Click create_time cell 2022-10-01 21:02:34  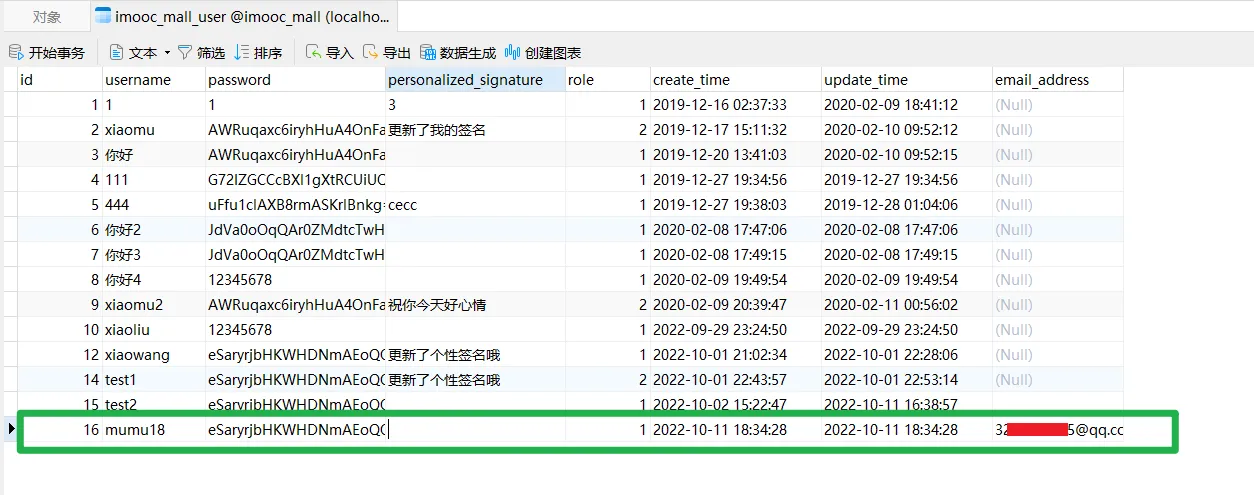pos(735,355)
